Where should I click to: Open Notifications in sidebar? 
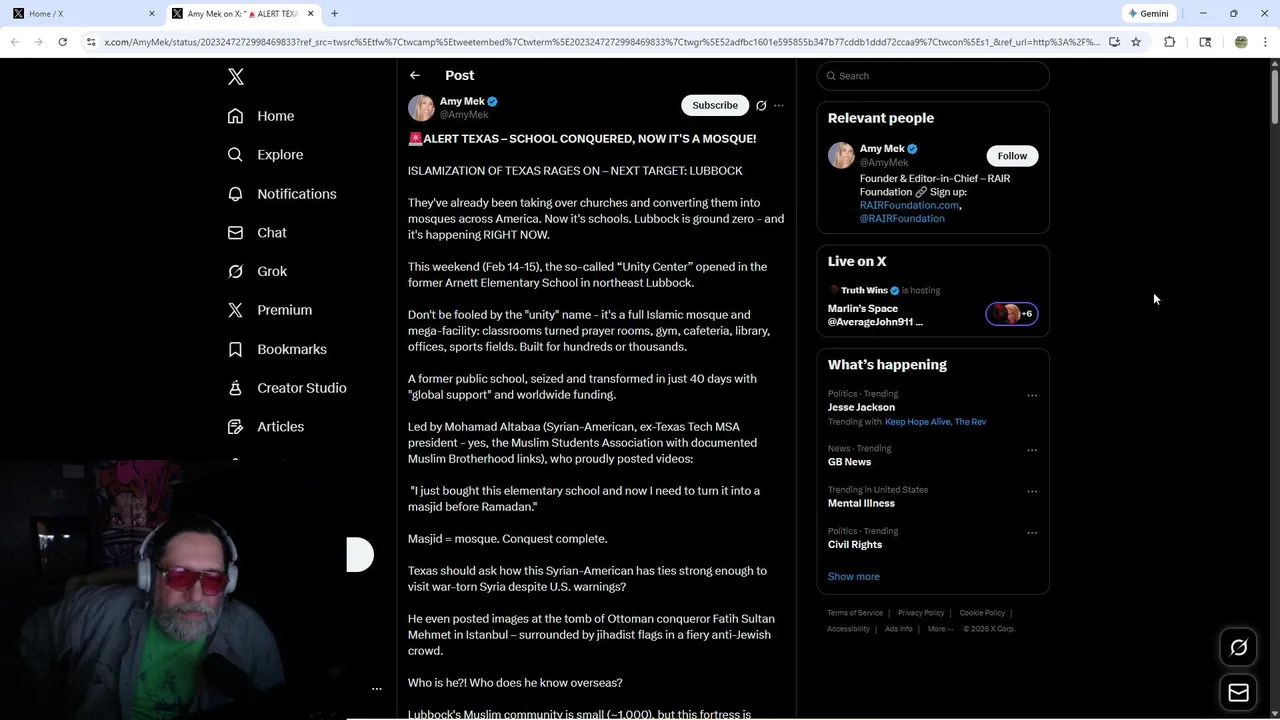pos(282,194)
